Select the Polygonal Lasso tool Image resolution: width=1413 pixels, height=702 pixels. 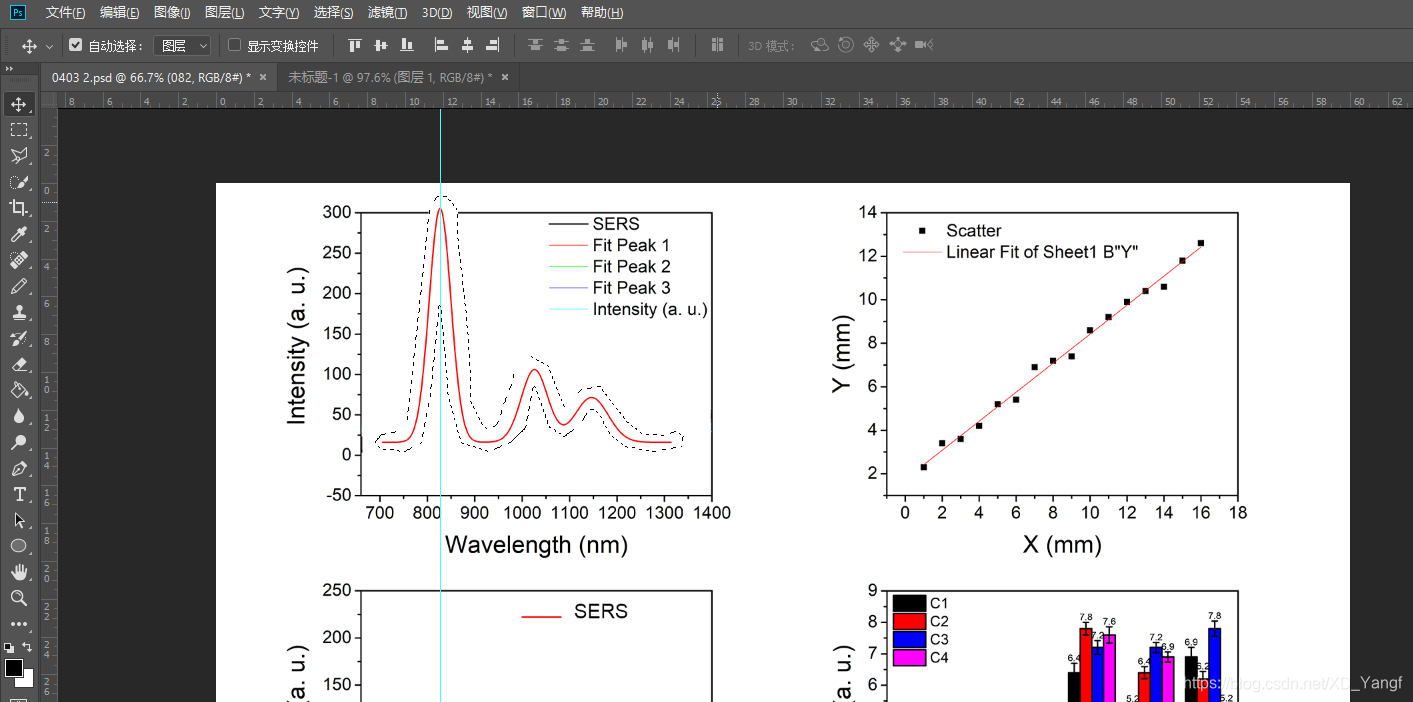coord(18,156)
